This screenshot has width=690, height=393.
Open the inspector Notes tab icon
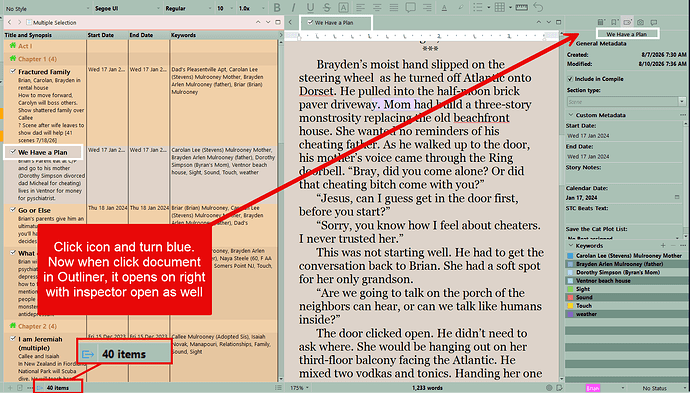point(601,22)
